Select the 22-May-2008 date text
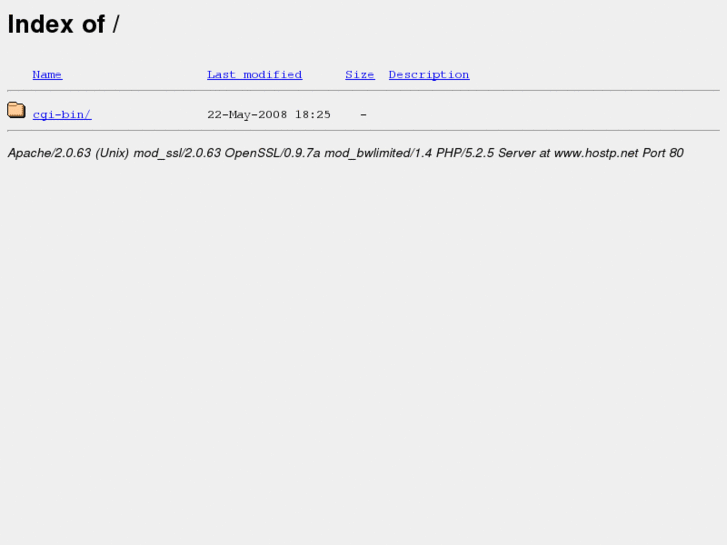Viewport: 727px width, 545px height. pyautogui.click(x=247, y=115)
